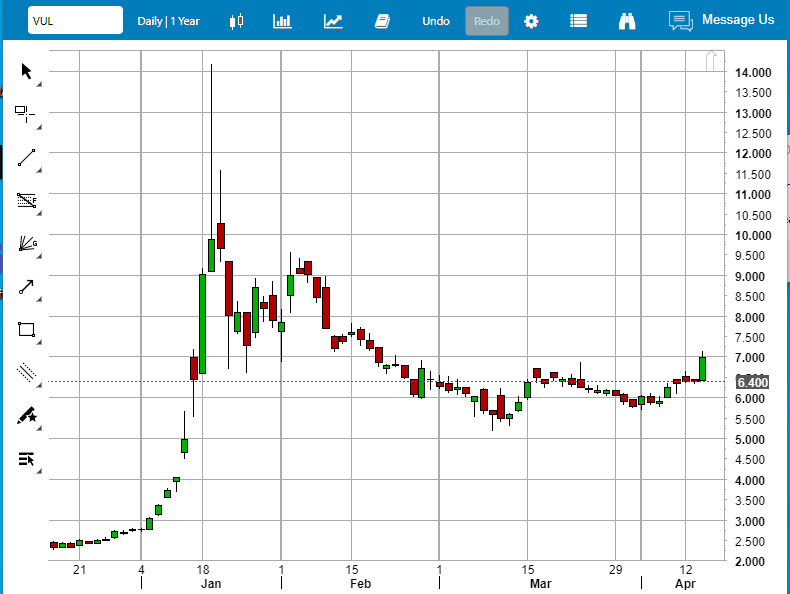Click the 14.000 price axis label
790x594 pixels.
[x=753, y=73]
